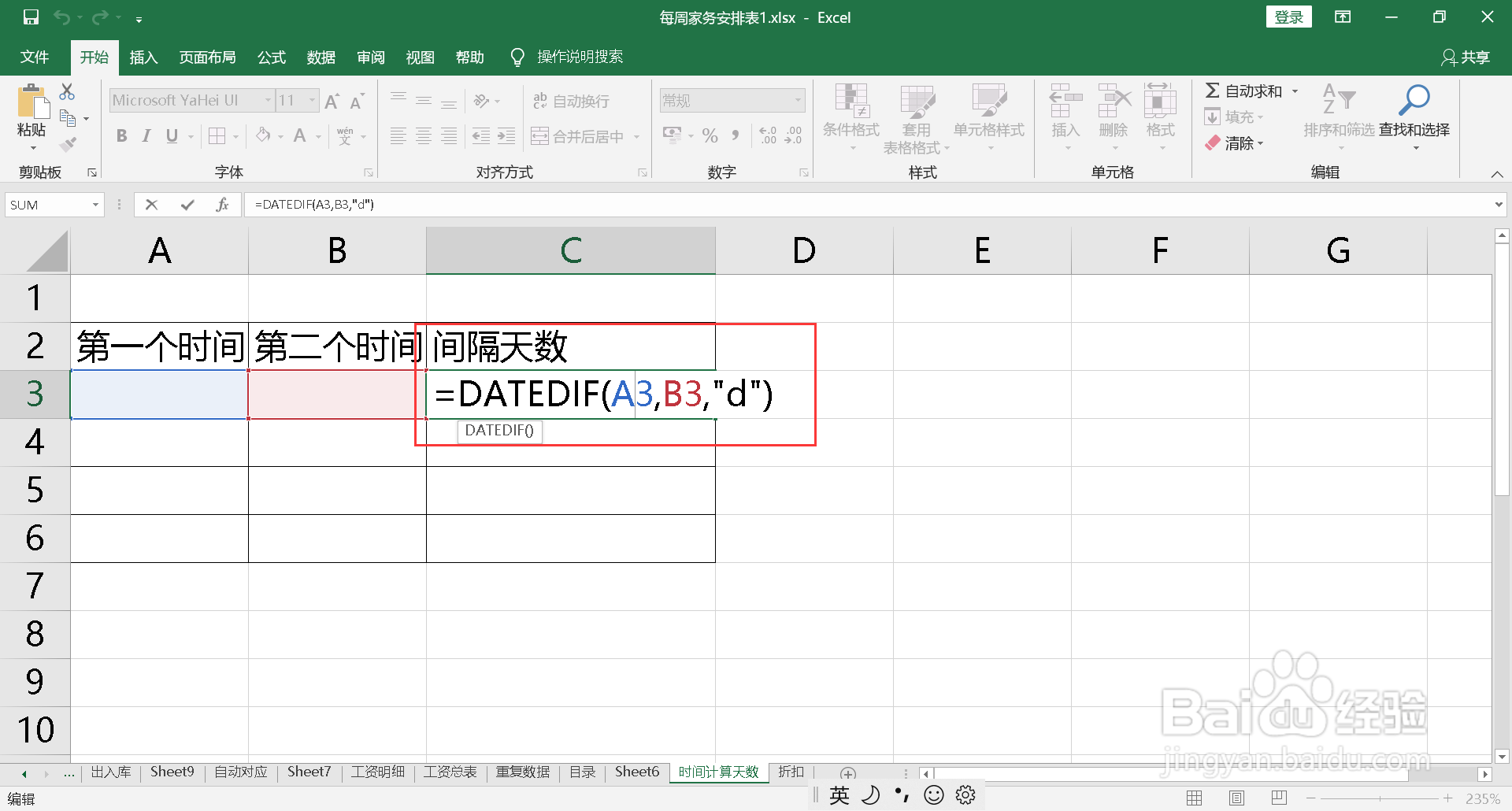
Task: Open the Name Box dropdown arrow
Action: point(95,205)
